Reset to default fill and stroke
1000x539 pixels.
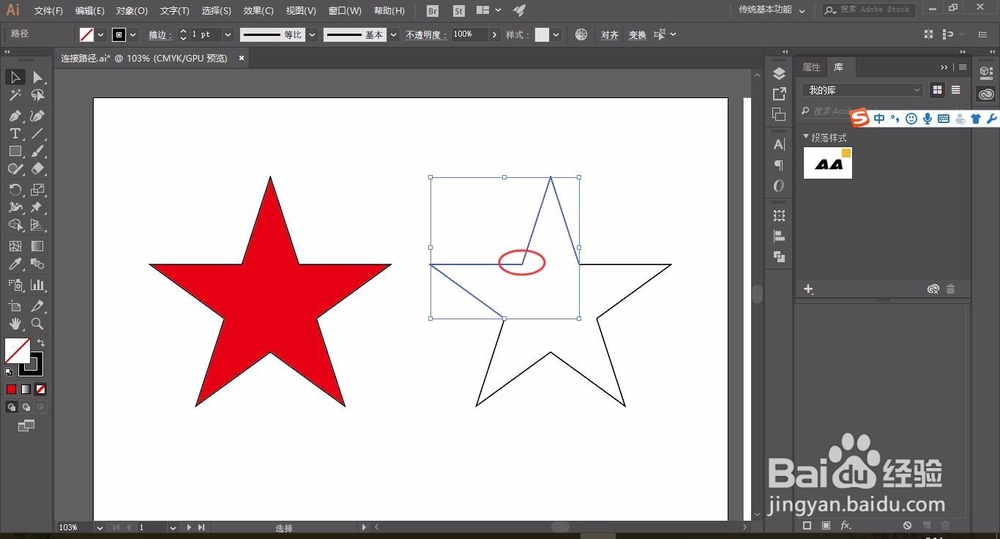[x=9, y=371]
